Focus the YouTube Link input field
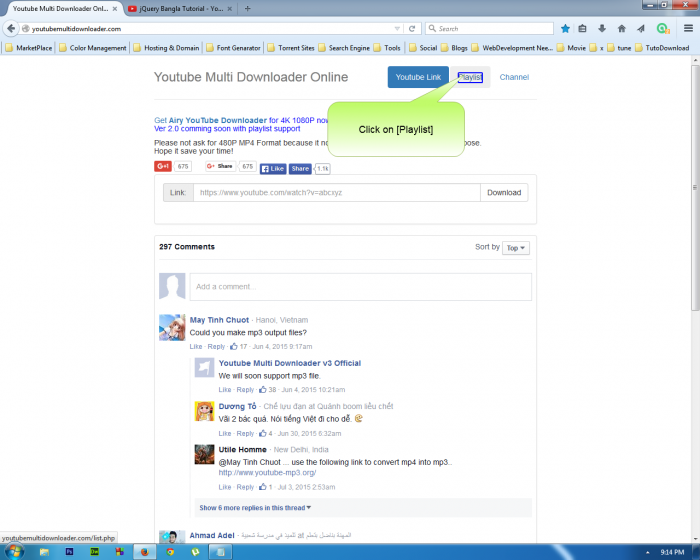Image resolution: width=700 pixels, height=560 pixels. coord(337,192)
